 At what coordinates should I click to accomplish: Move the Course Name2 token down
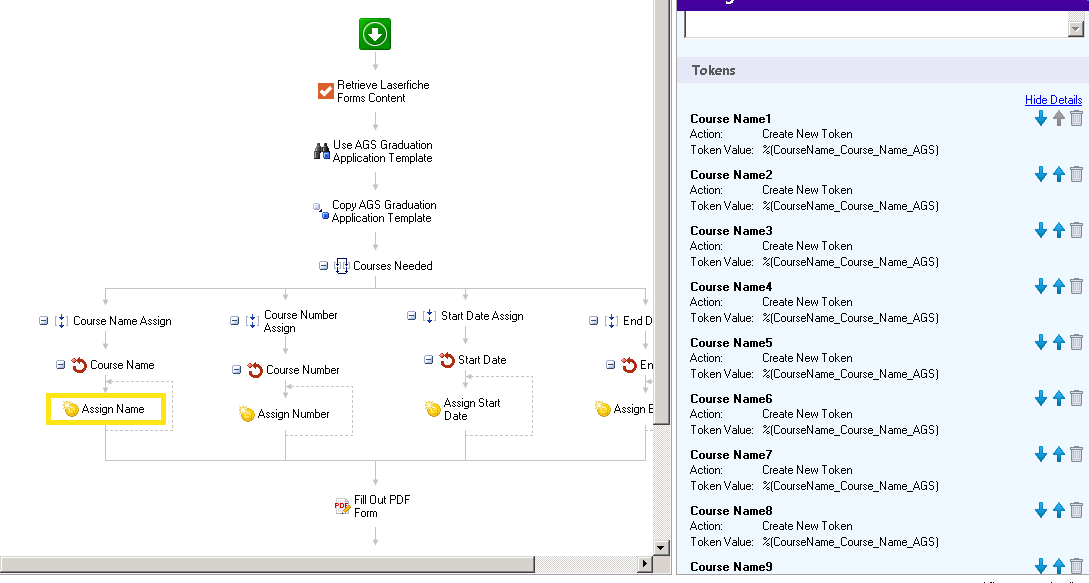click(x=1040, y=174)
